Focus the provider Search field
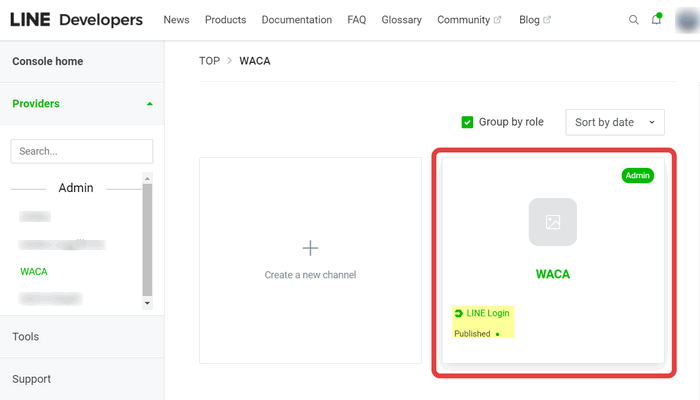The width and height of the screenshot is (700, 400). 82,151
